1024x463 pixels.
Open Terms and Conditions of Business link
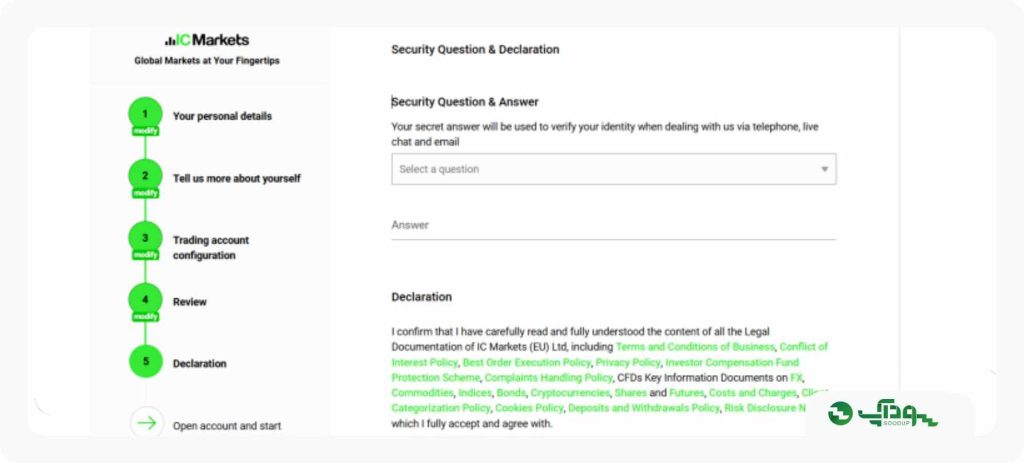click(x=695, y=347)
